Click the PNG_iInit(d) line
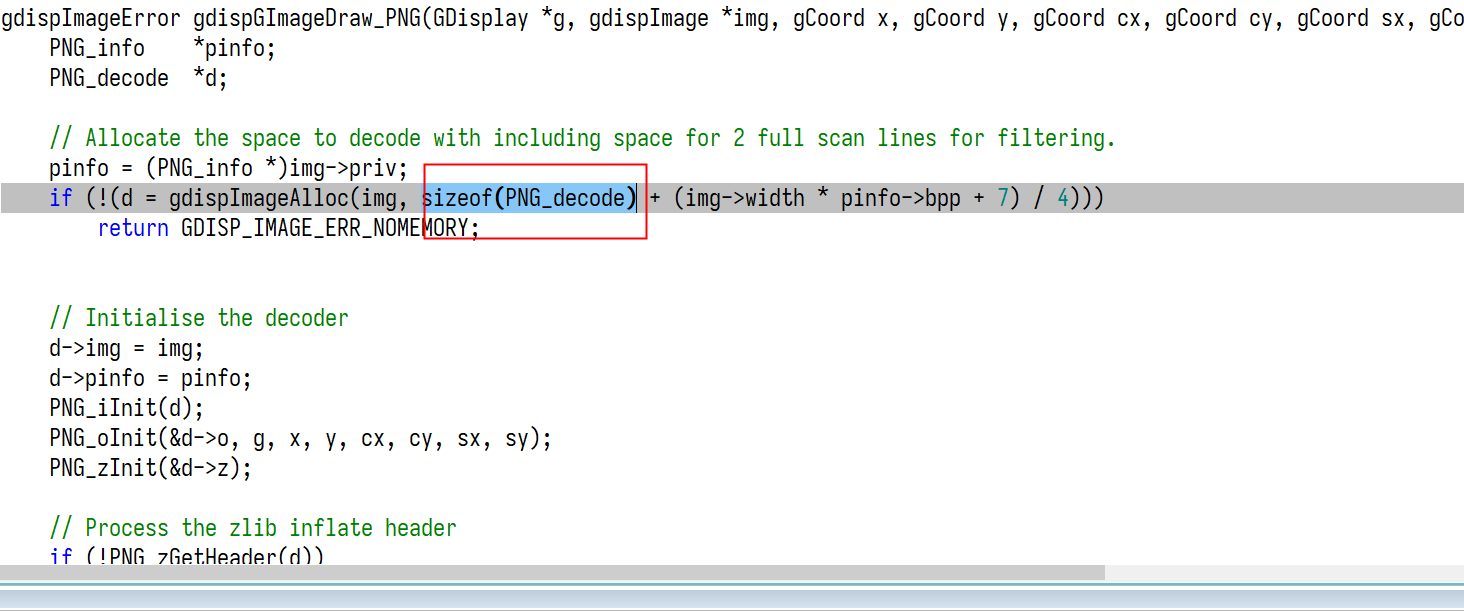Image resolution: width=1464 pixels, height=611 pixels. point(127,408)
